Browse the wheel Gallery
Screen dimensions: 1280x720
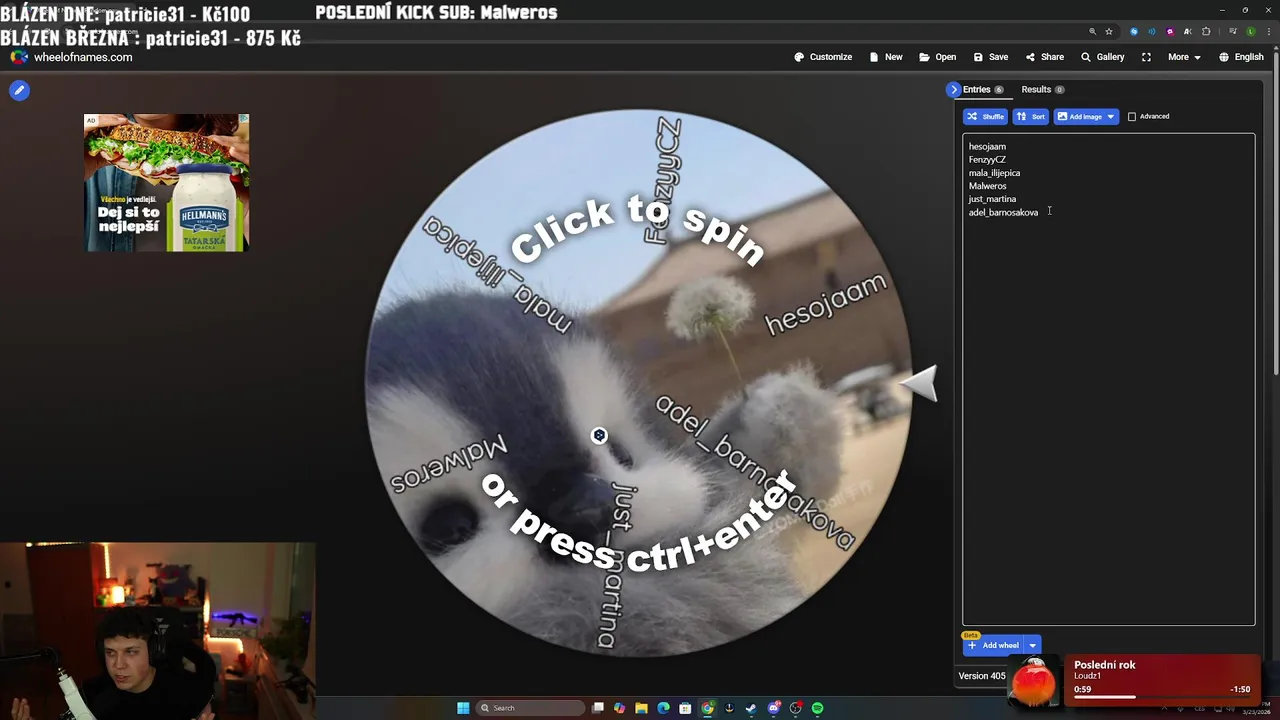tap(1103, 57)
